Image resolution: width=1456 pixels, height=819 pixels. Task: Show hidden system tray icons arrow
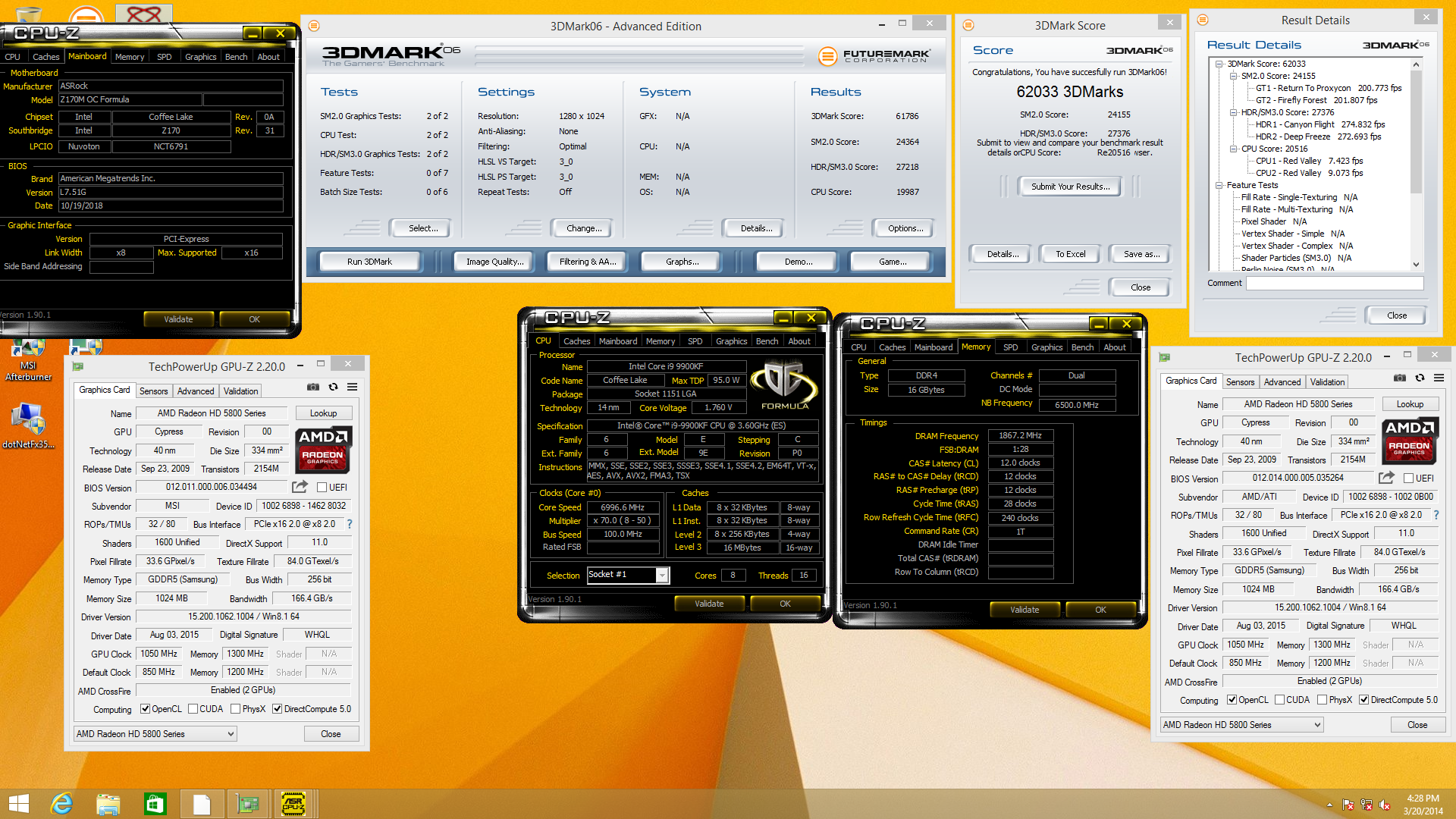click(1329, 805)
